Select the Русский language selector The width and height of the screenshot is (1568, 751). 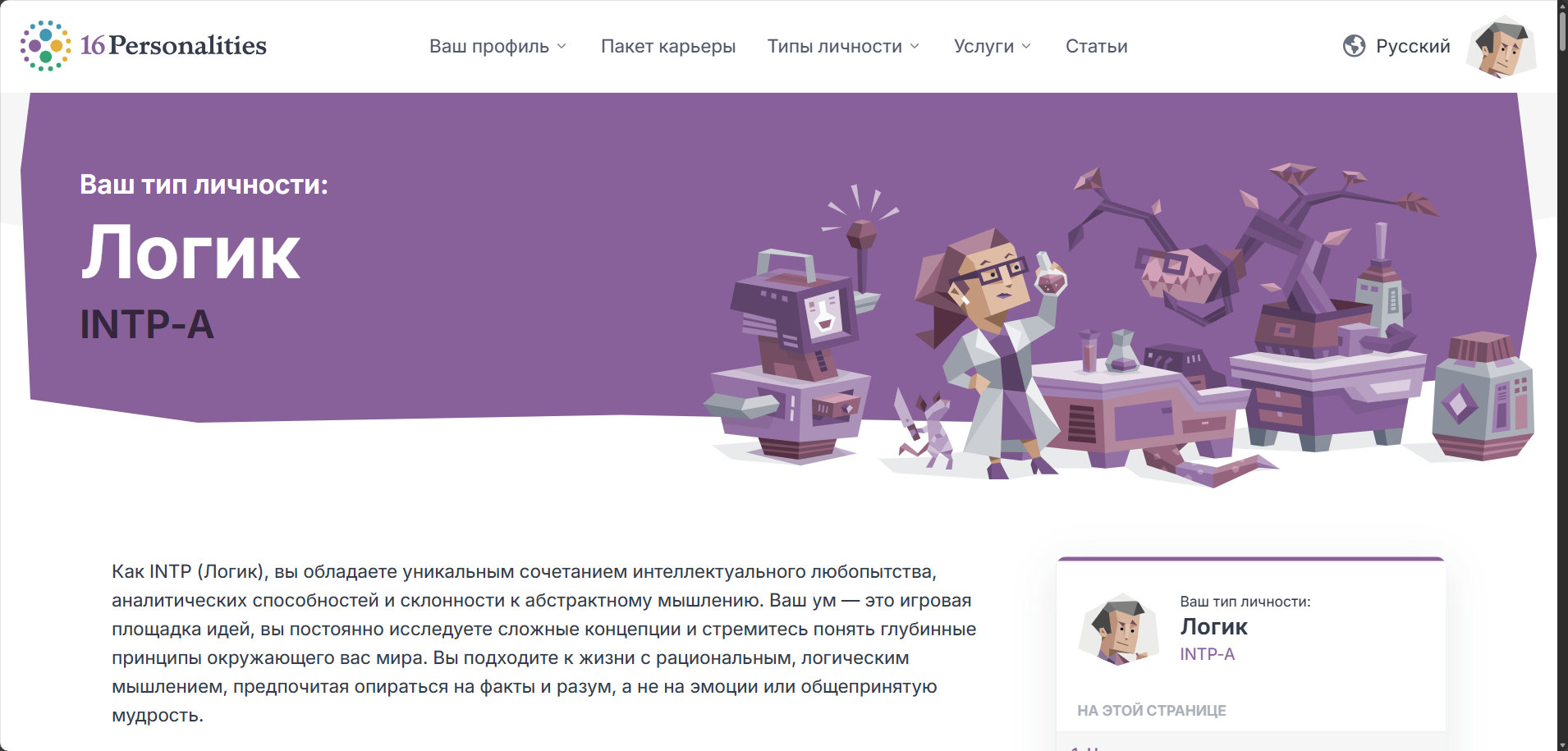[1412, 46]
